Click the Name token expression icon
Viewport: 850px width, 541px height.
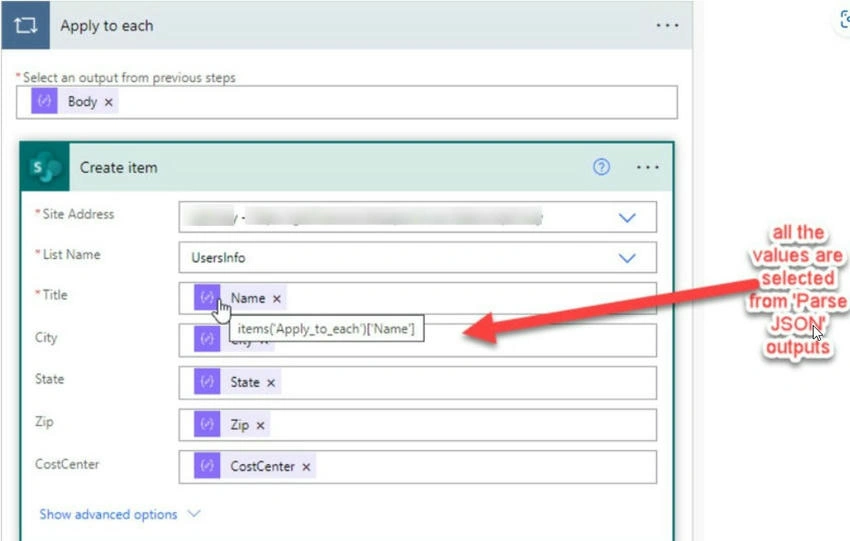(x=207, y=297)
